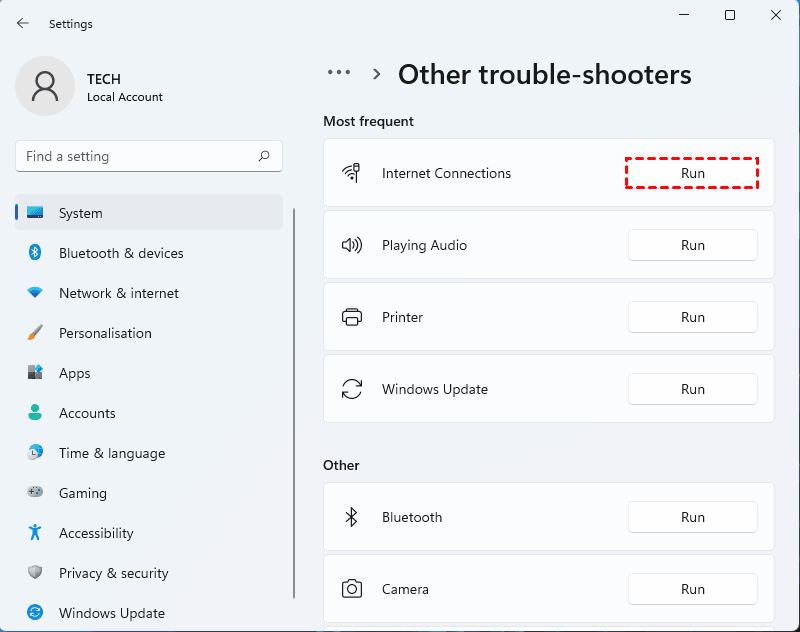800x632 pixels.
Task: Select Accounts in the sidebar
Action: [x=87, y=413]
